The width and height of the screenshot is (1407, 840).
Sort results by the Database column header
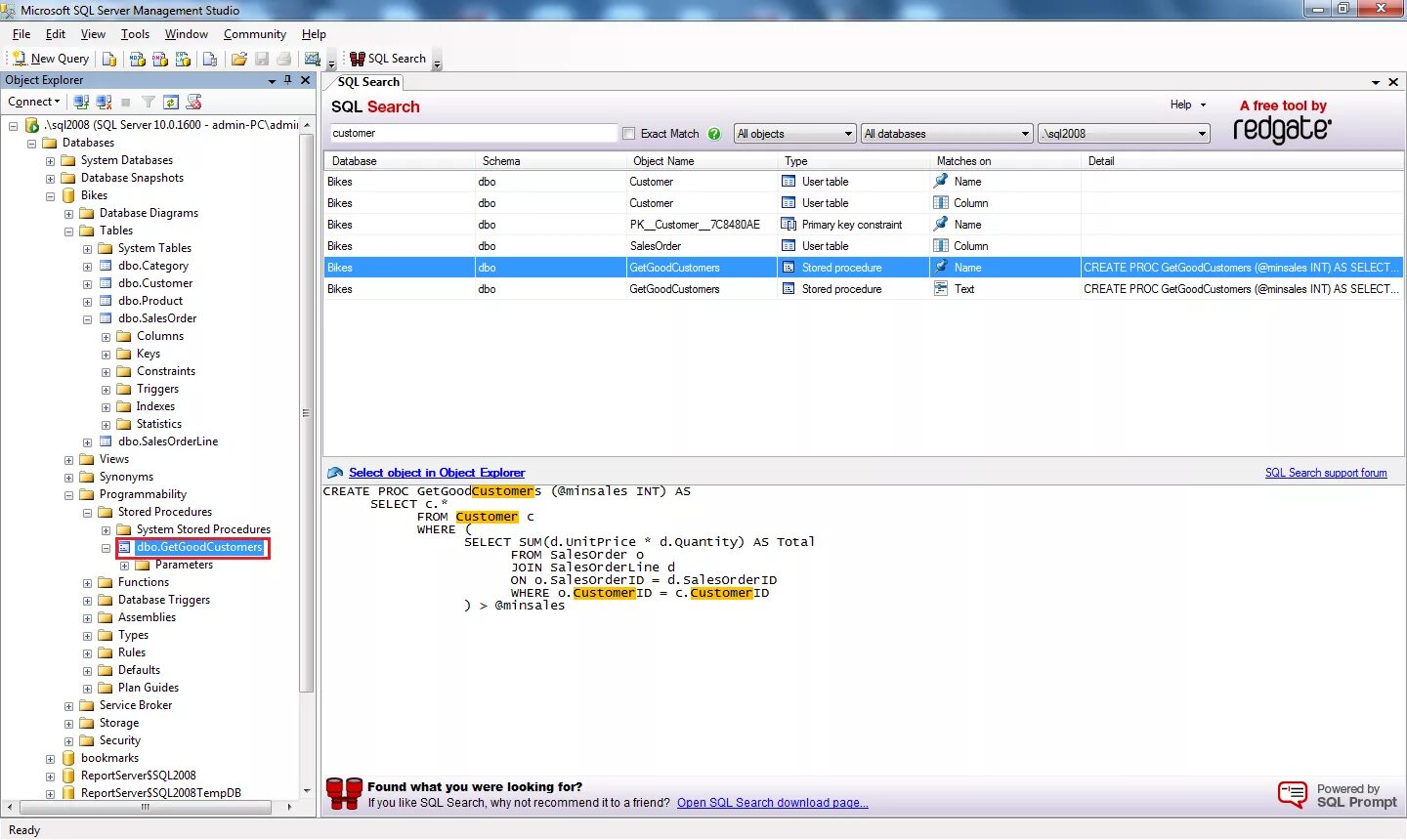tap(400, 161)
